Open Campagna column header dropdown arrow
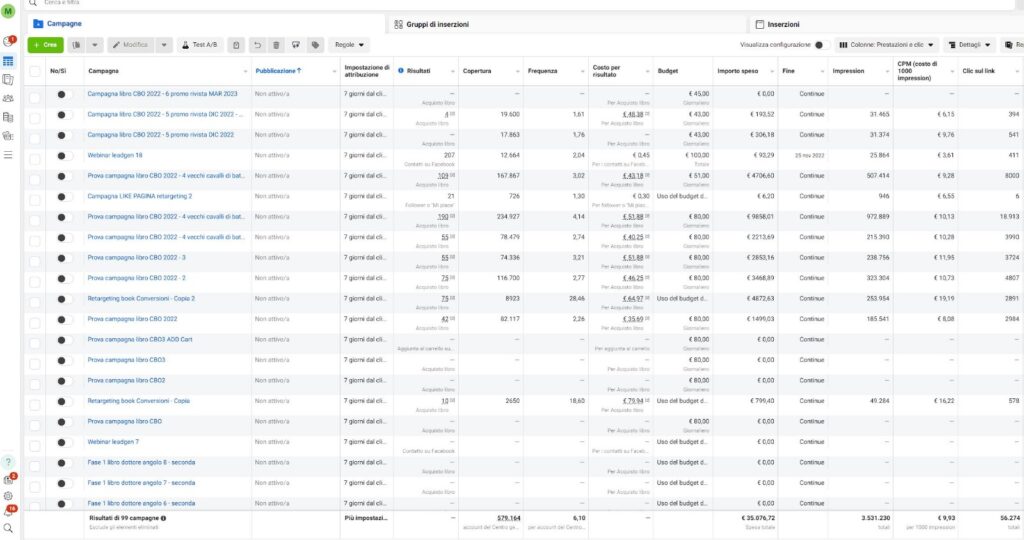This screenshot has width=1024, height=540. point(246,71)
